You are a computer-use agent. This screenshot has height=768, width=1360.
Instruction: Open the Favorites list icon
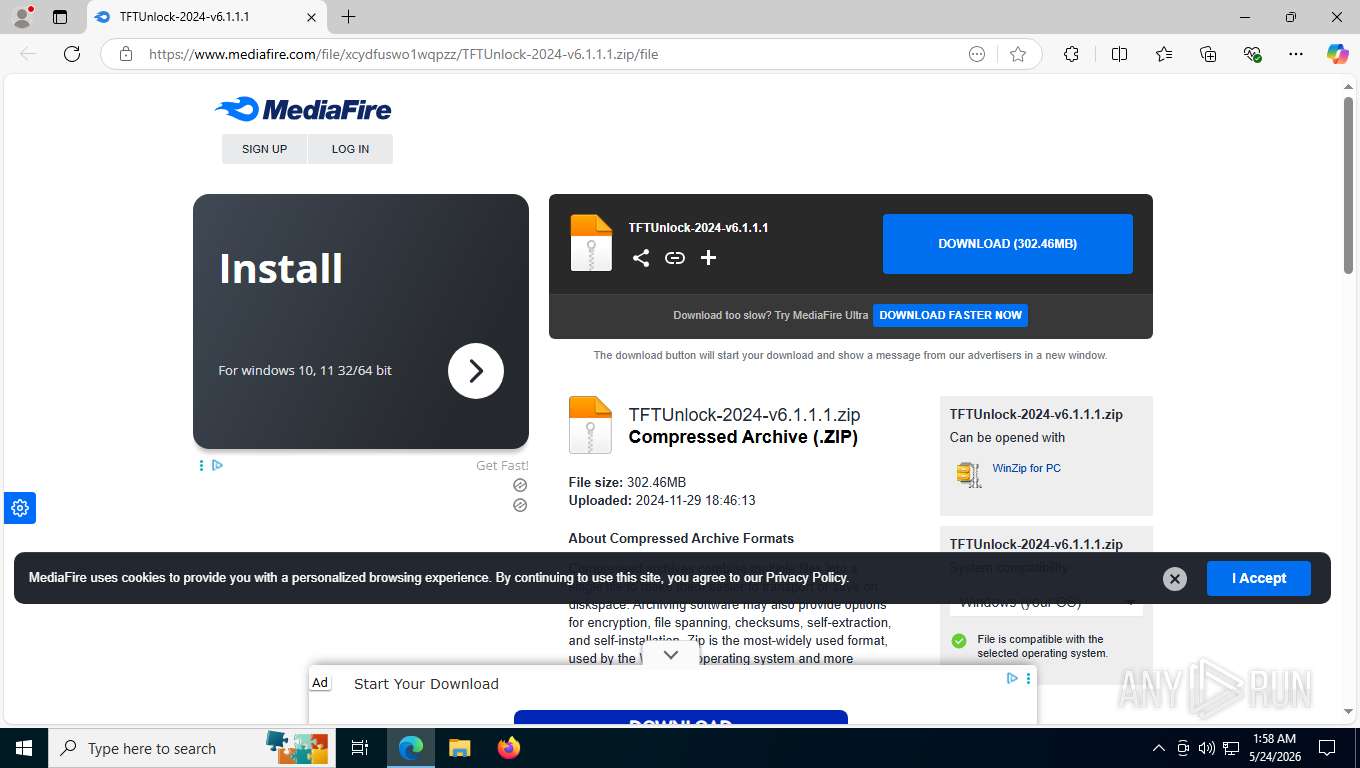[x=1164, y=54]
